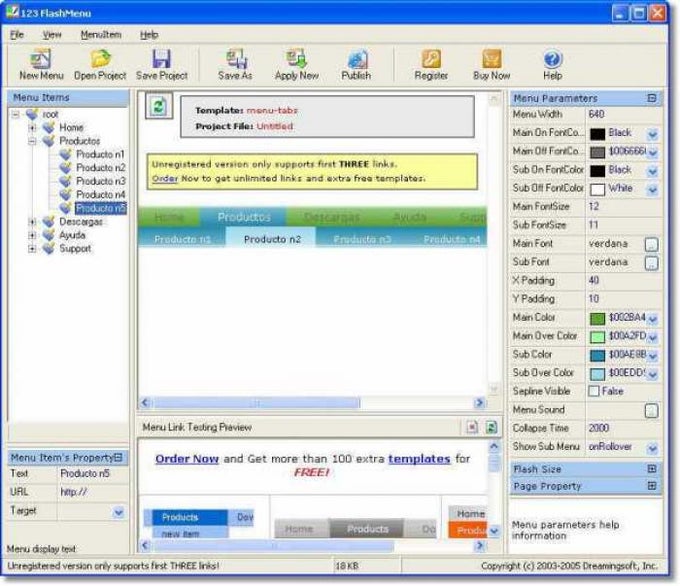680x586 pixels.
Task: Open the MenuItem menu
Action: point(101,35)
